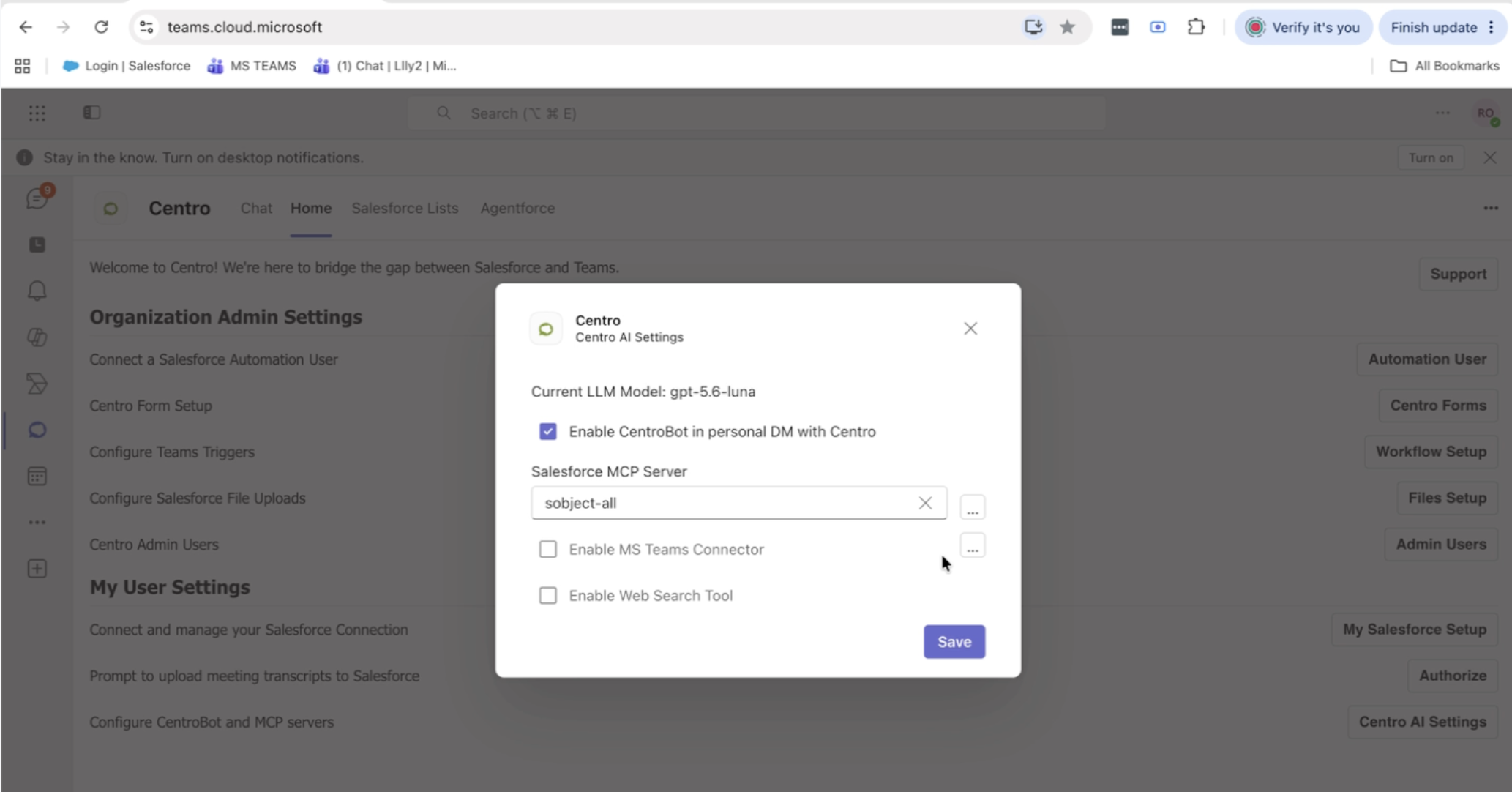Click the Centro logo in the app header
The image size is (1512, 792).
[x=111, y=209]
